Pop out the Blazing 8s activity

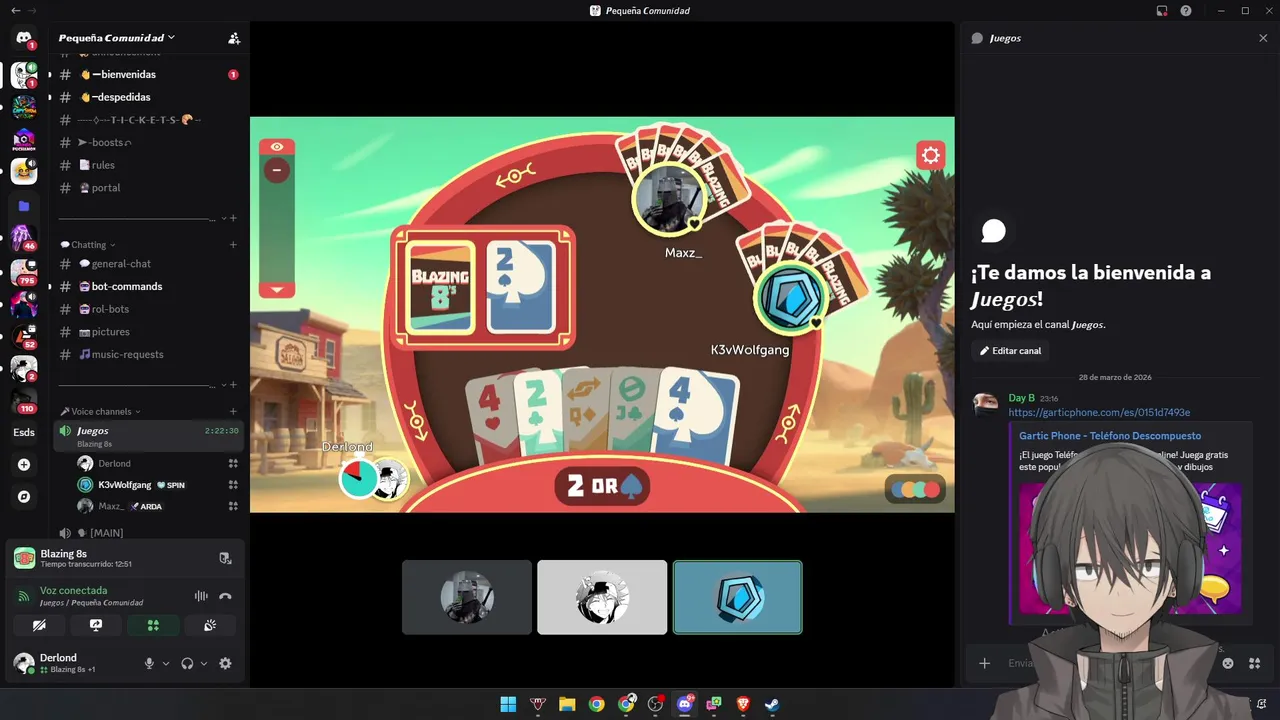point(225,558)
